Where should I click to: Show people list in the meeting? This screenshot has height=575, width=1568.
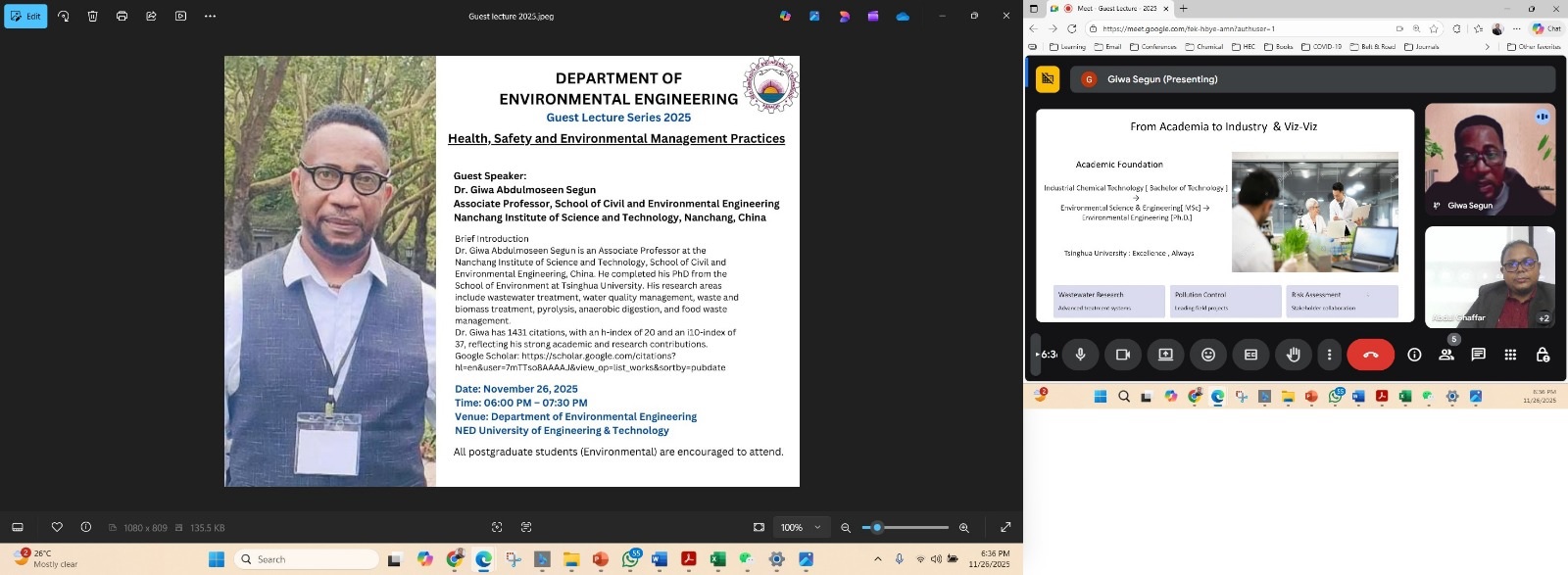click(x=1446, y=355)
